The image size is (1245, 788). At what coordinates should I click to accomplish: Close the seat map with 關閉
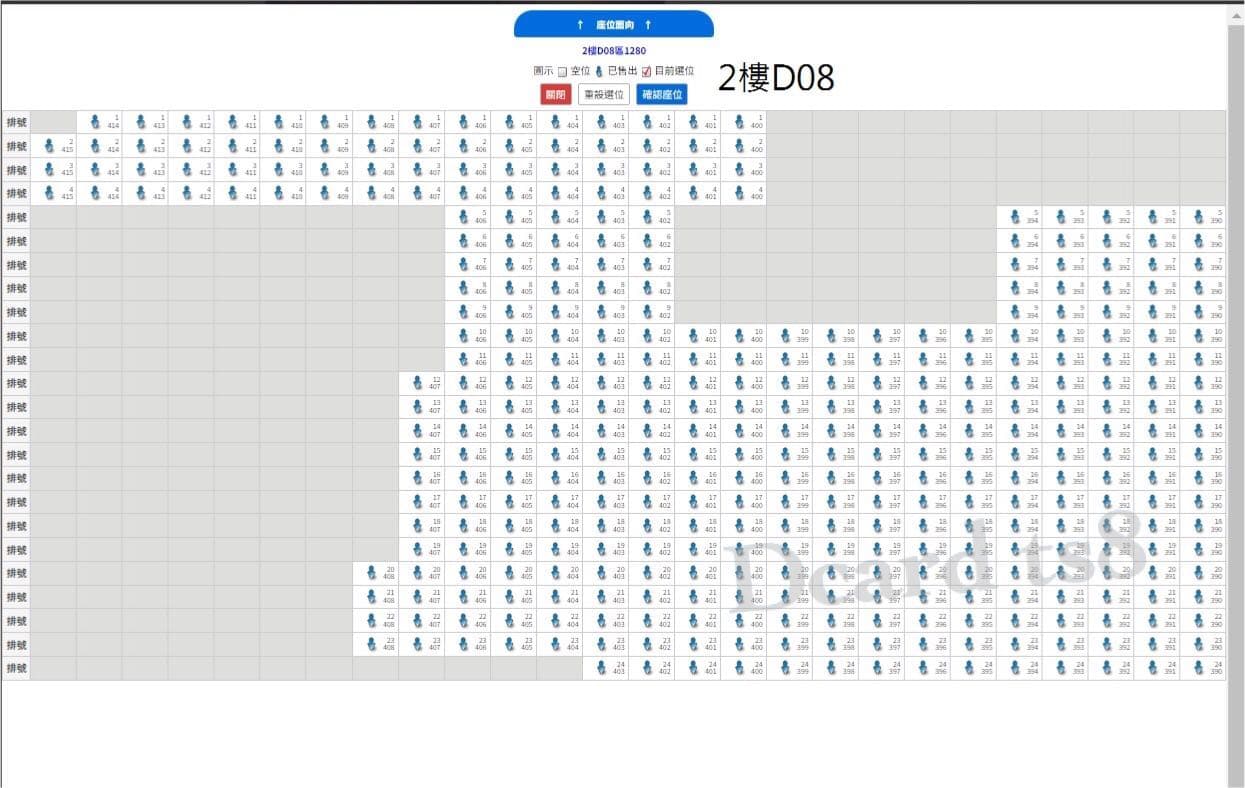click(555, 95)
